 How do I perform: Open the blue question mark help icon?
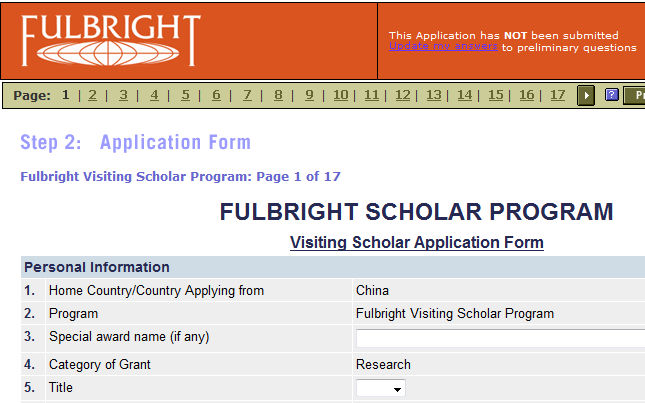pyautogui.click(x=612, y=95)
